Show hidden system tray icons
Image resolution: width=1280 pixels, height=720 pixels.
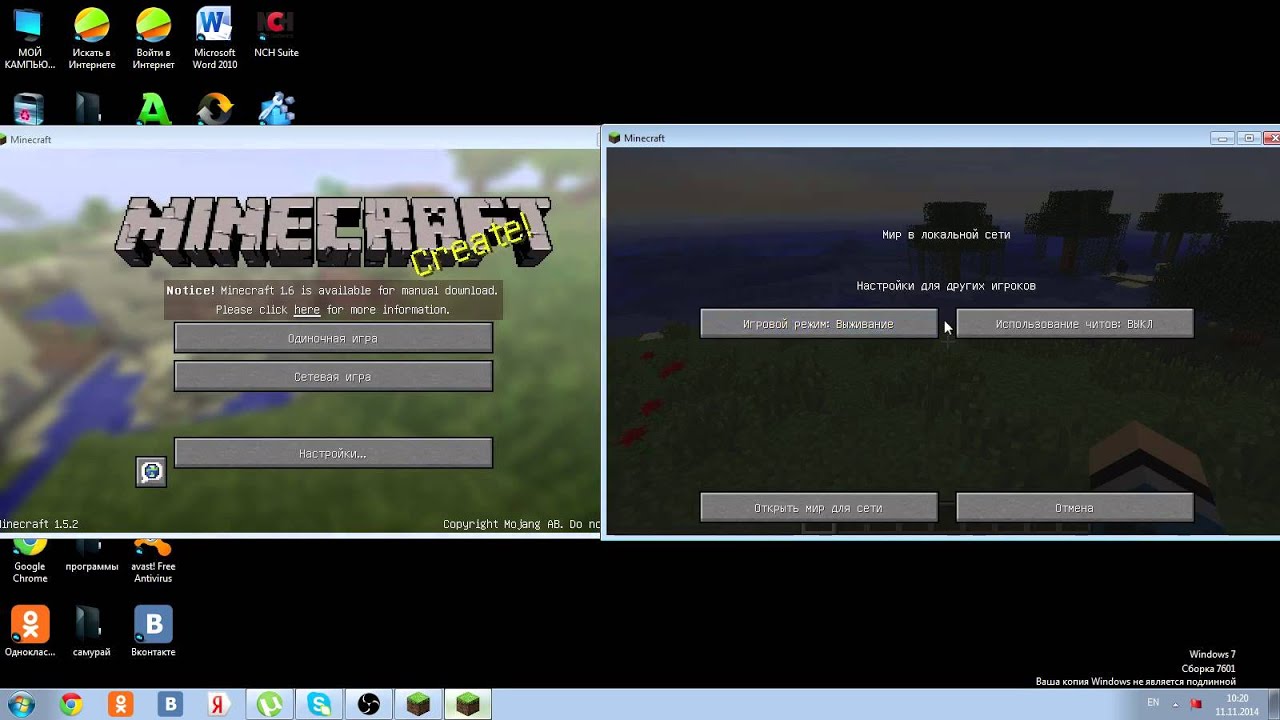click(x=1177, y=704)
